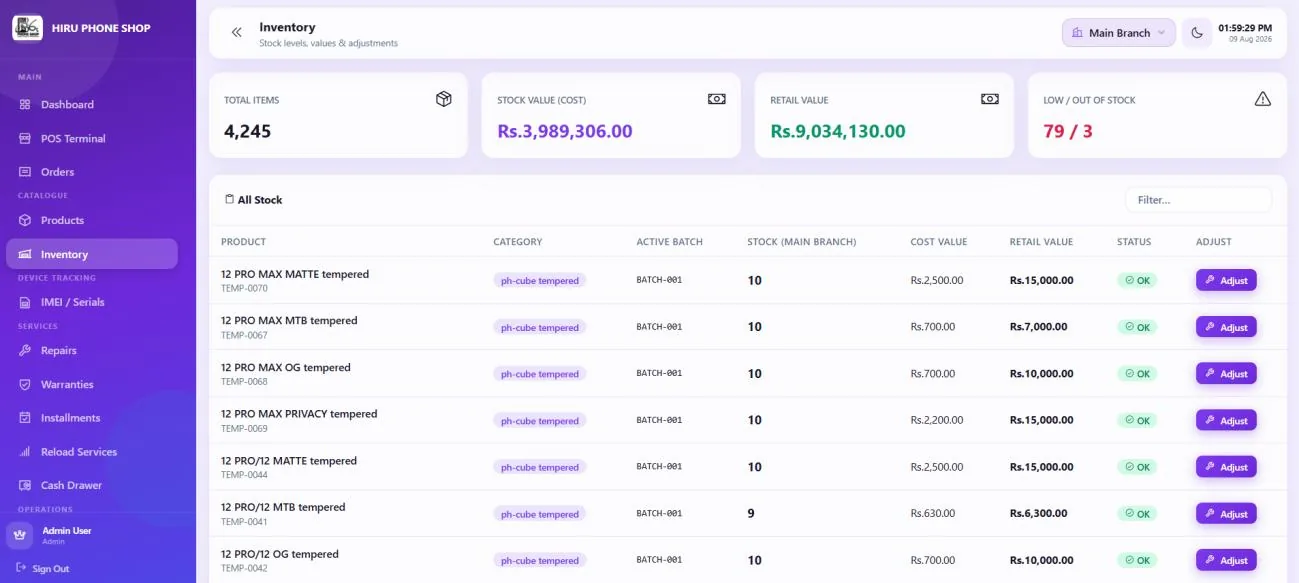Click the Reload Services signal icon
Viewport: 1299px width, 583px height.
(25, 452)
